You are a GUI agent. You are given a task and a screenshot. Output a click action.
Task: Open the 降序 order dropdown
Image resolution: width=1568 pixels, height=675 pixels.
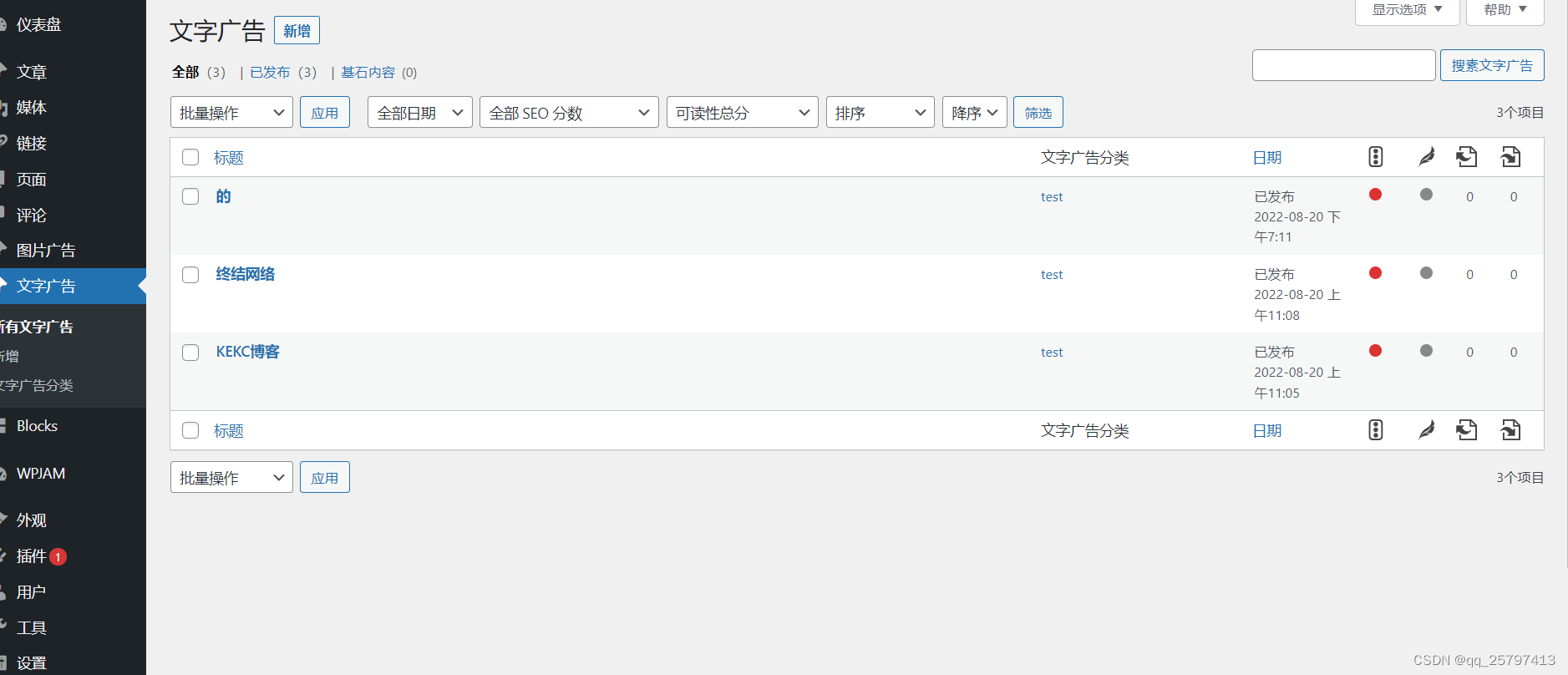[975, 112]
